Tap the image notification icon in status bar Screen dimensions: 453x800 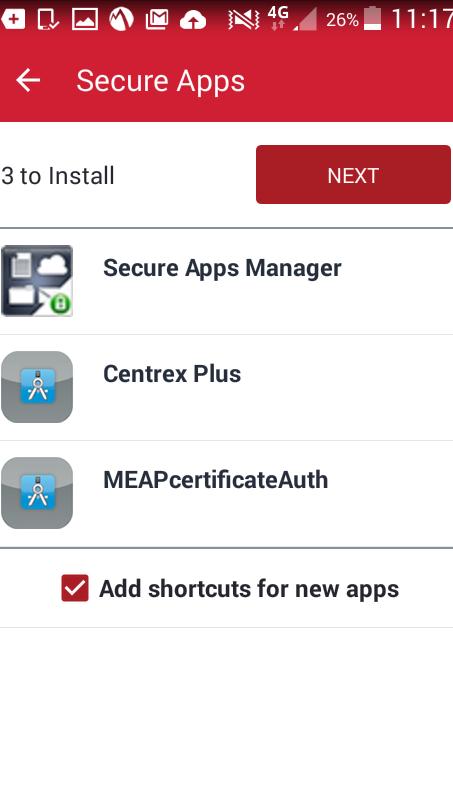(x=85, y=19)
